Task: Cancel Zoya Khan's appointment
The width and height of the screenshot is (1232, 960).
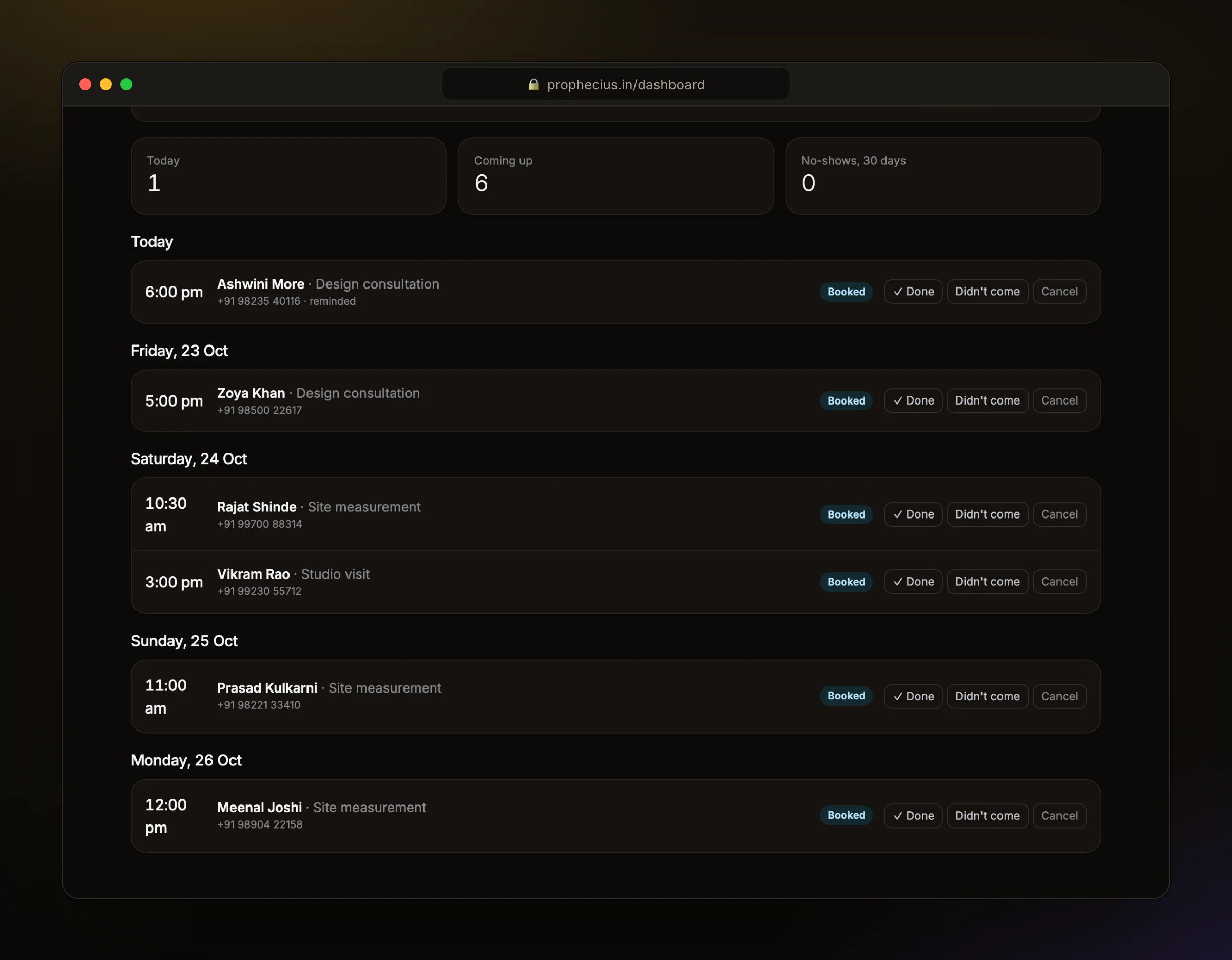Action: tap(1059, 400)
